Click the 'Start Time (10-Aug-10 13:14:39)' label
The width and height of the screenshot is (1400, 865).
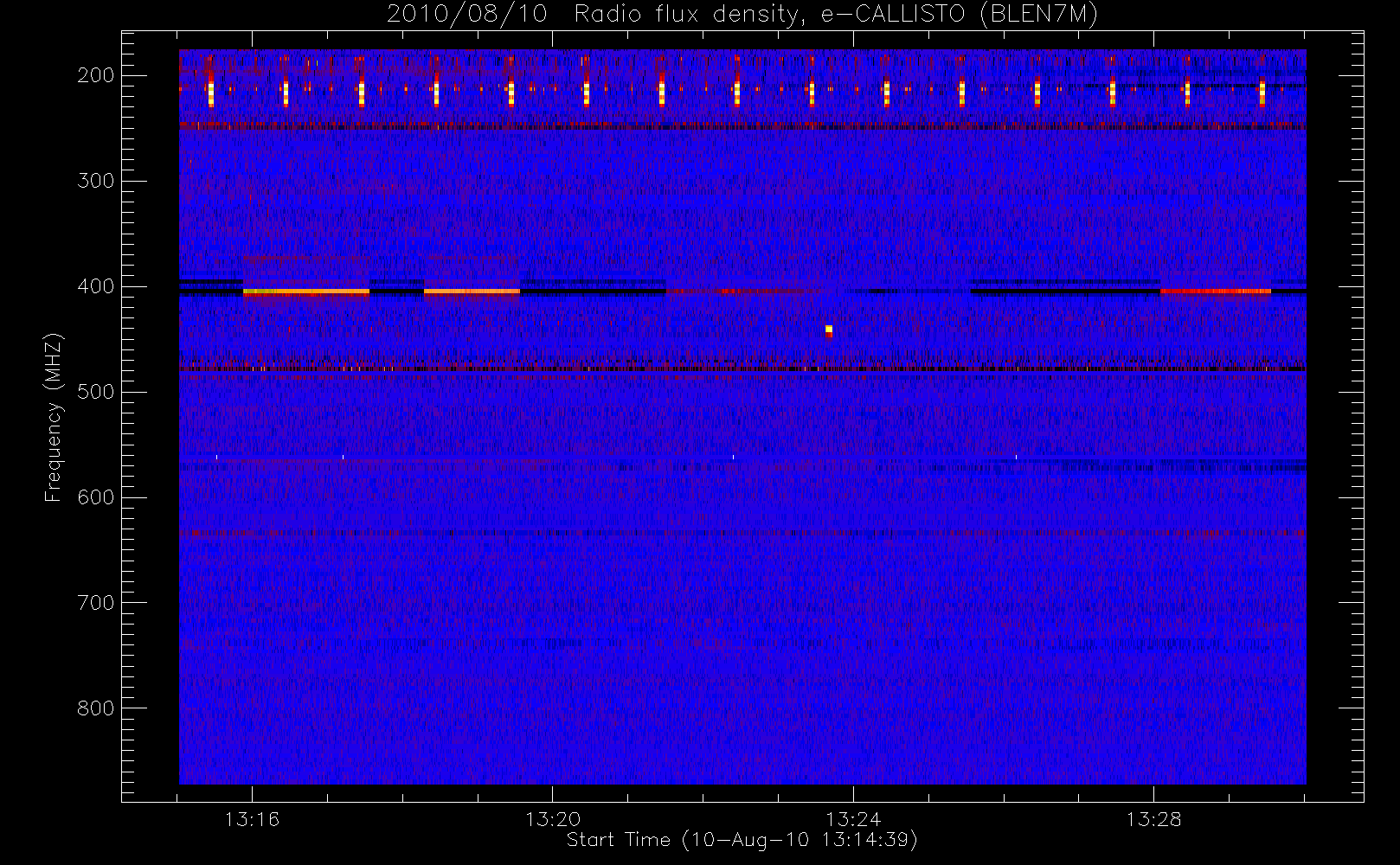[x=742, y=840]
